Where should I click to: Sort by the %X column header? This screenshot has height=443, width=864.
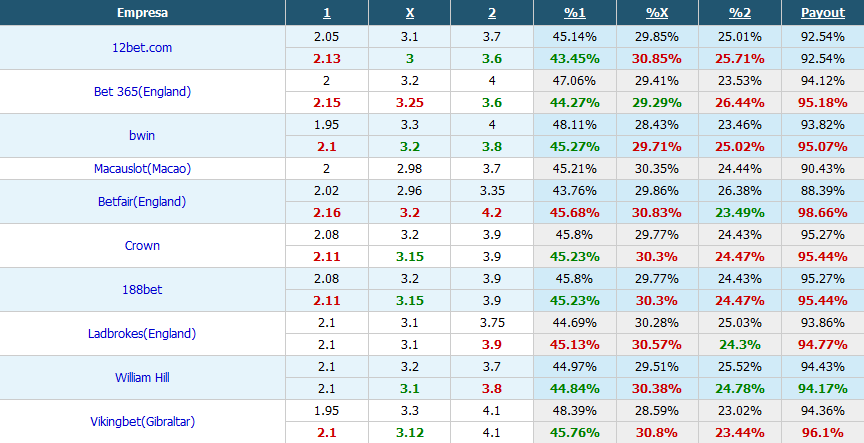point(657,13)
